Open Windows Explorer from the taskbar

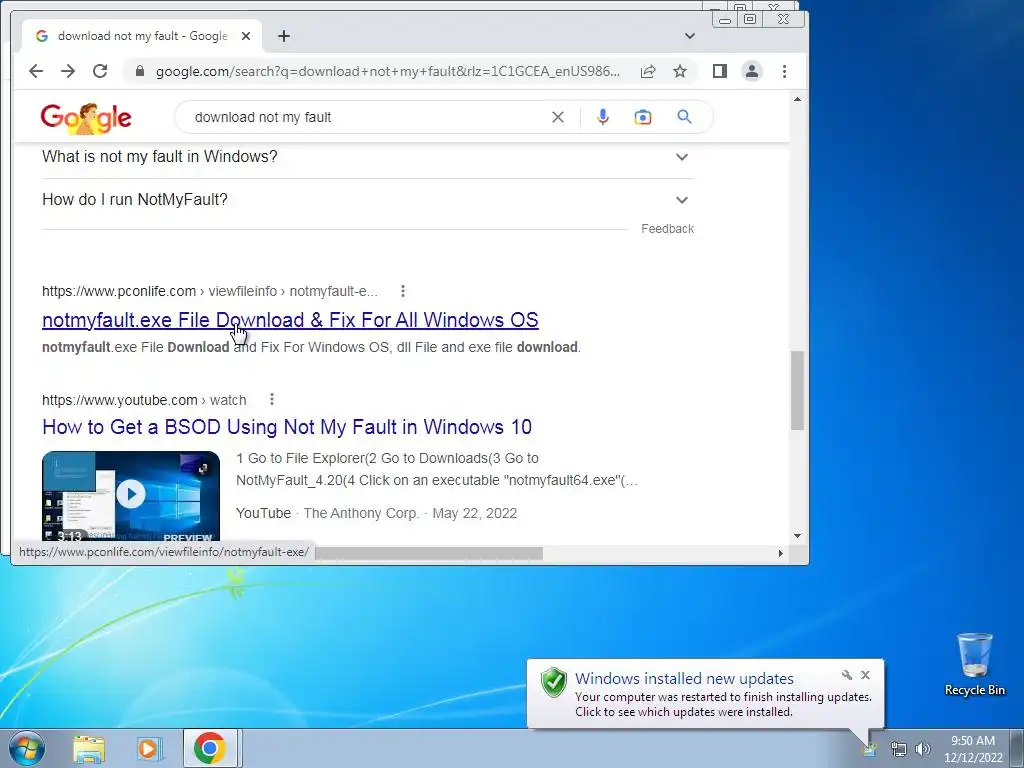[x=89, y=748]
